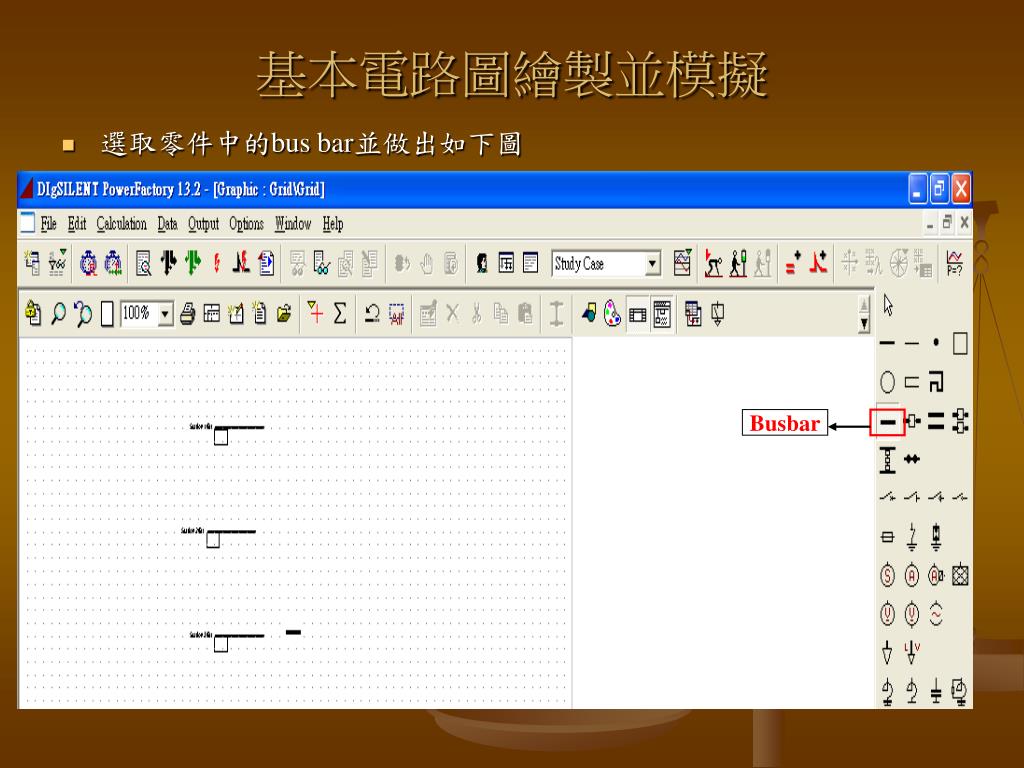Viewport: 1024px width, 768px height.
Task: Click the Reset Calculation stopwatch icon
Action: [88, 263]
